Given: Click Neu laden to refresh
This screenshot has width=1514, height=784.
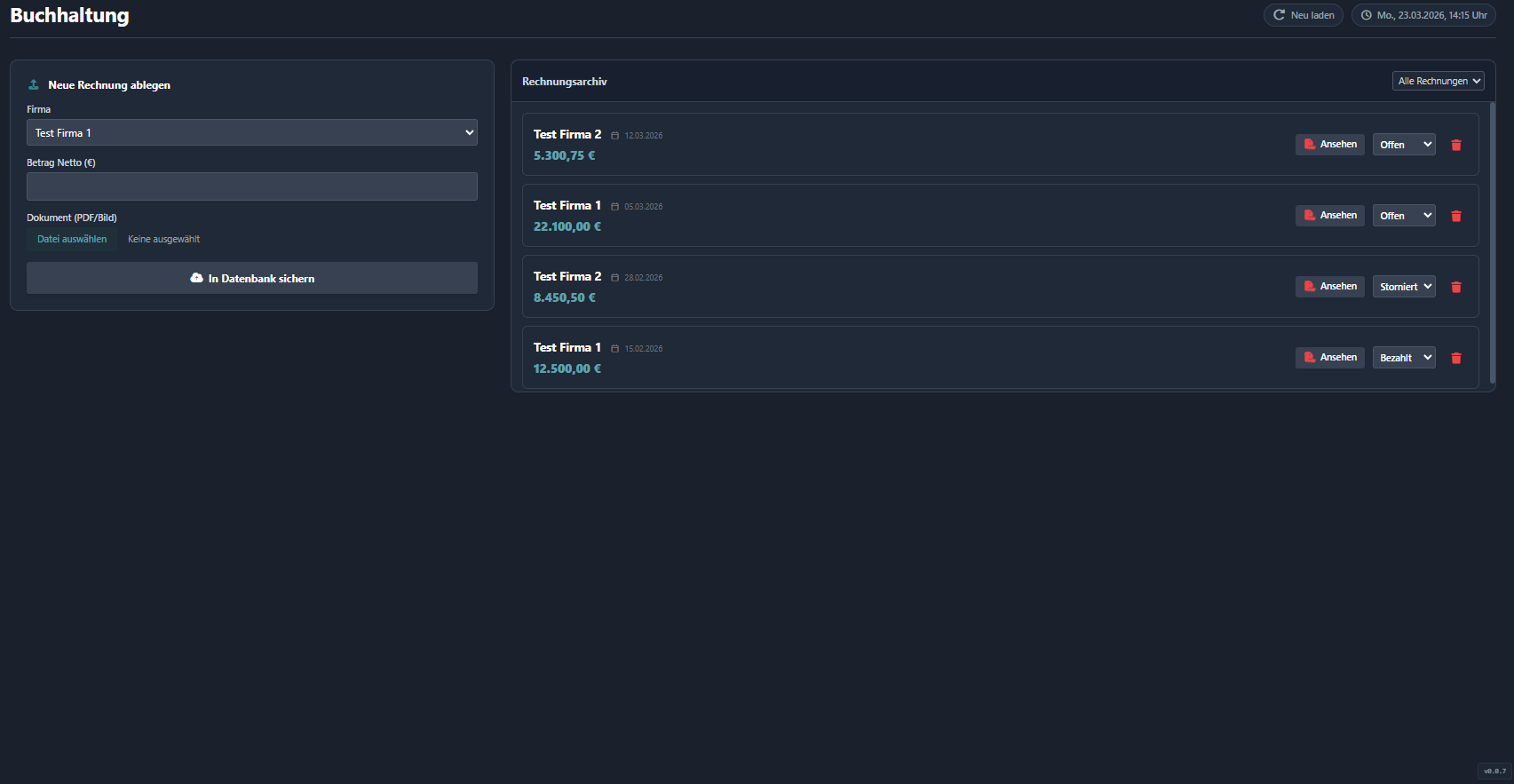Looking at the screenshot, I should [1303, 15].
